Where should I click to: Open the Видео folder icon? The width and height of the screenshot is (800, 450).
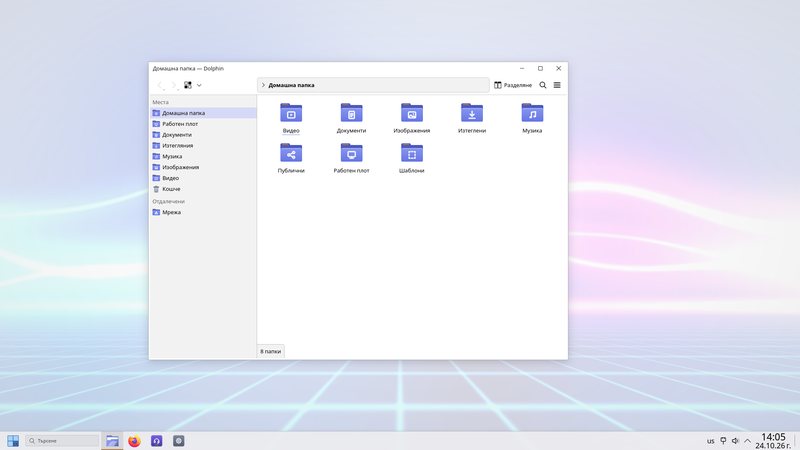[291, 113]
